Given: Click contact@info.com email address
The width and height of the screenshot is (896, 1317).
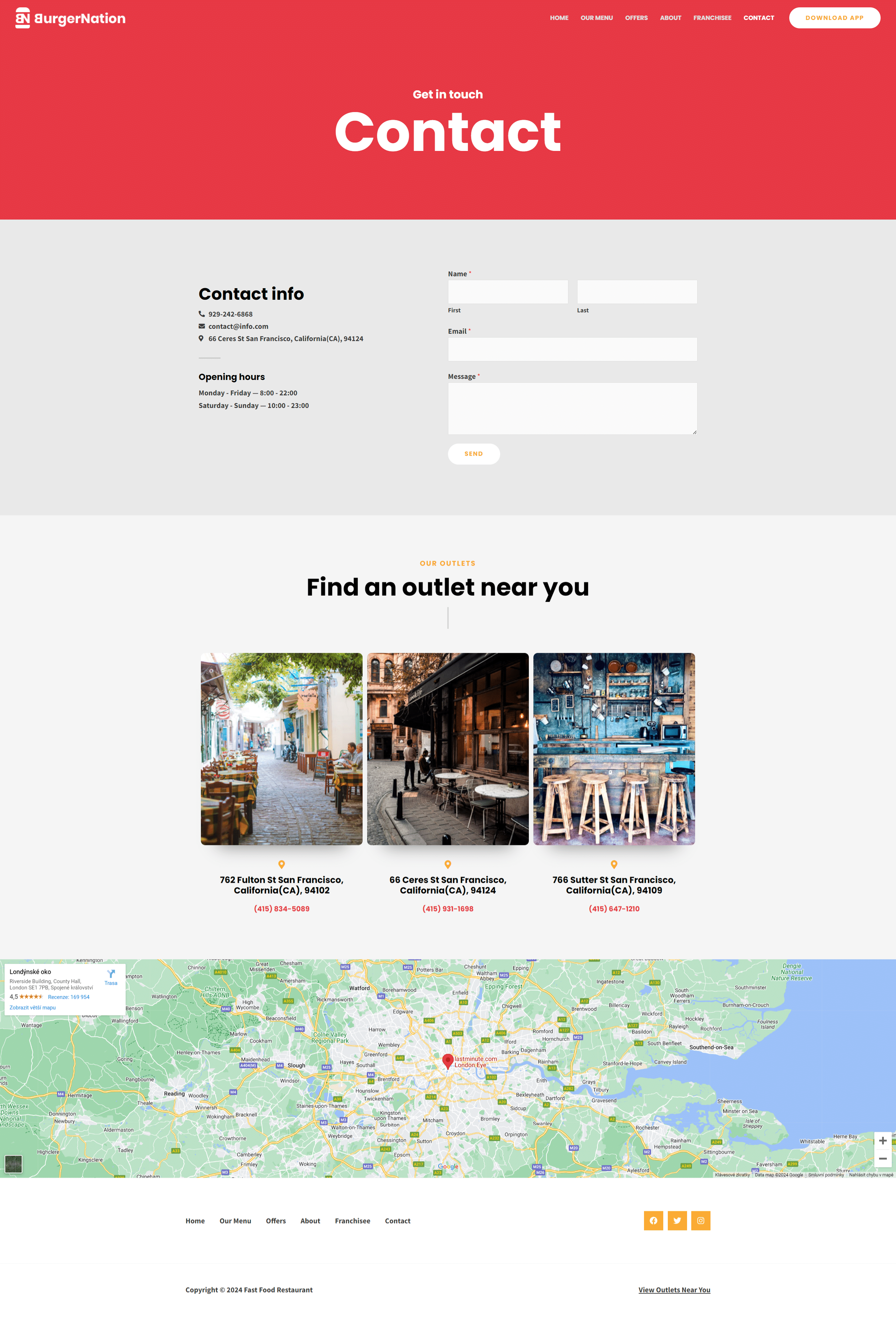Looking at the screenshot, I should pos(238,326).
